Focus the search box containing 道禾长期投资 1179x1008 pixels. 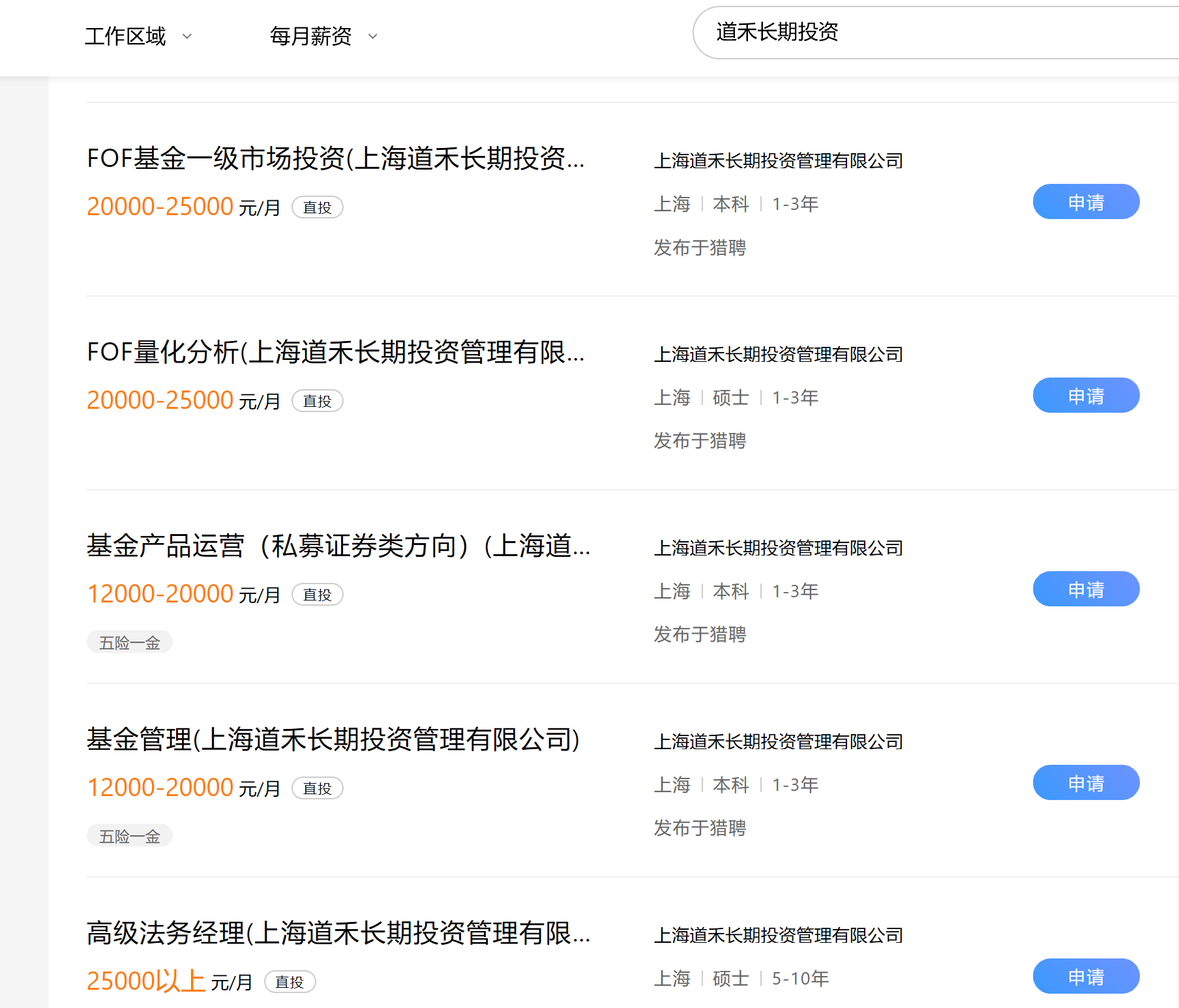point(936,33)
